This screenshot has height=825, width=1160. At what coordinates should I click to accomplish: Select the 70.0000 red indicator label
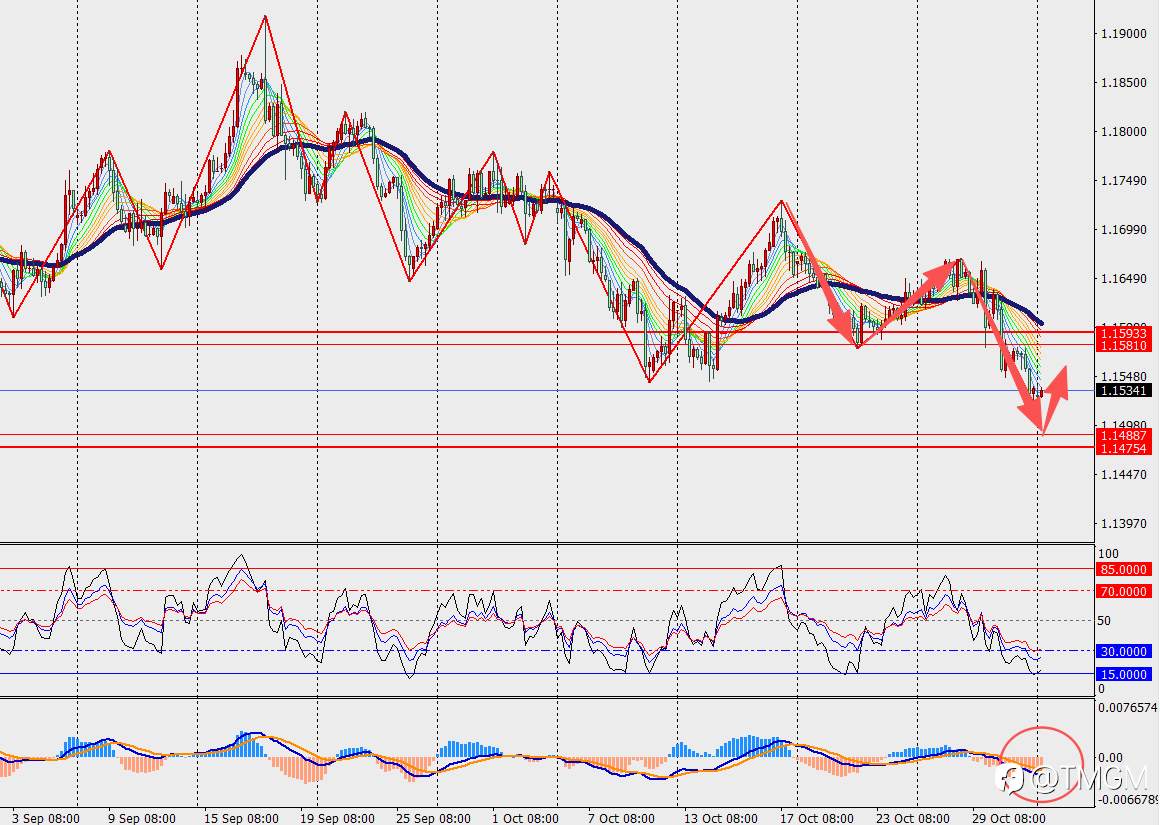tap(1124, 591)
